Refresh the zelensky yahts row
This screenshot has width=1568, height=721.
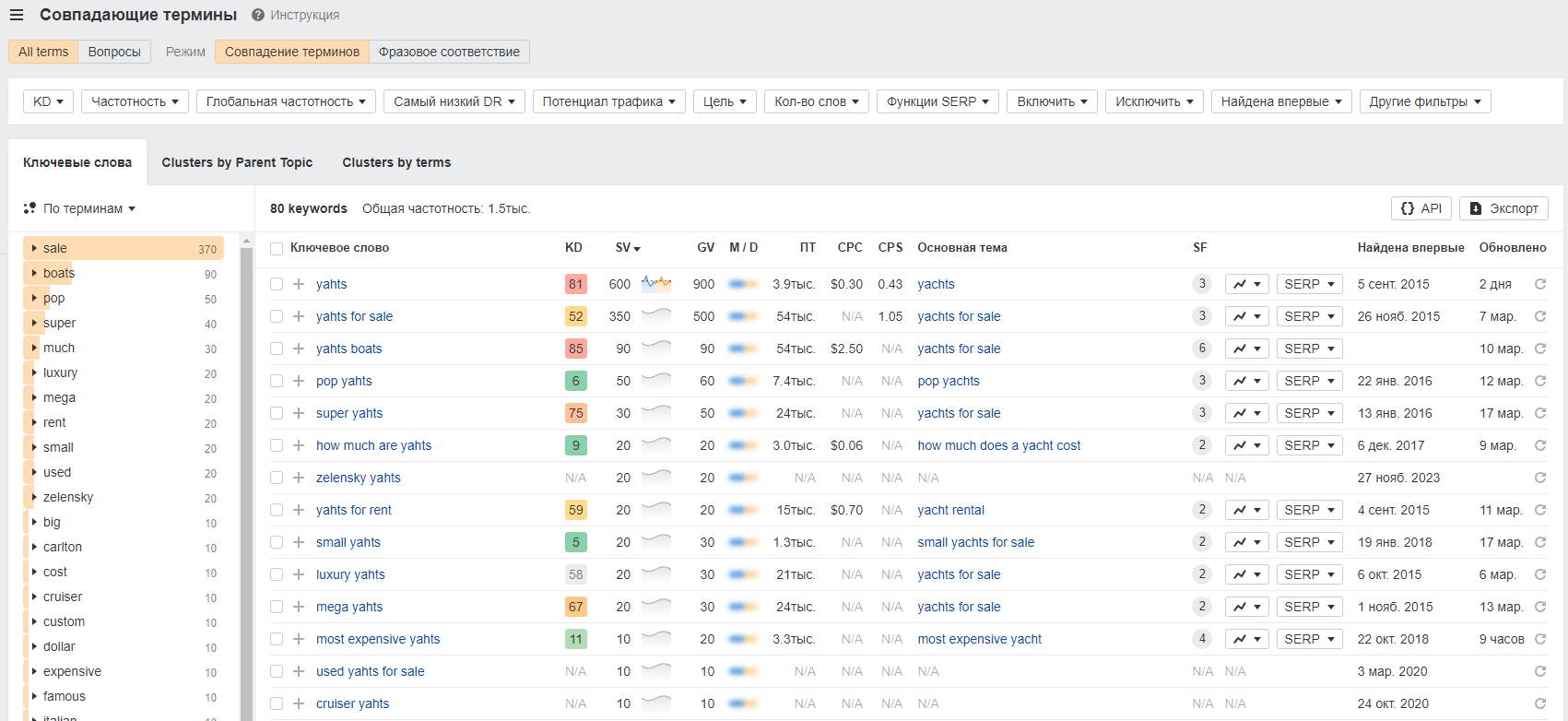[x=1539, y=478]
